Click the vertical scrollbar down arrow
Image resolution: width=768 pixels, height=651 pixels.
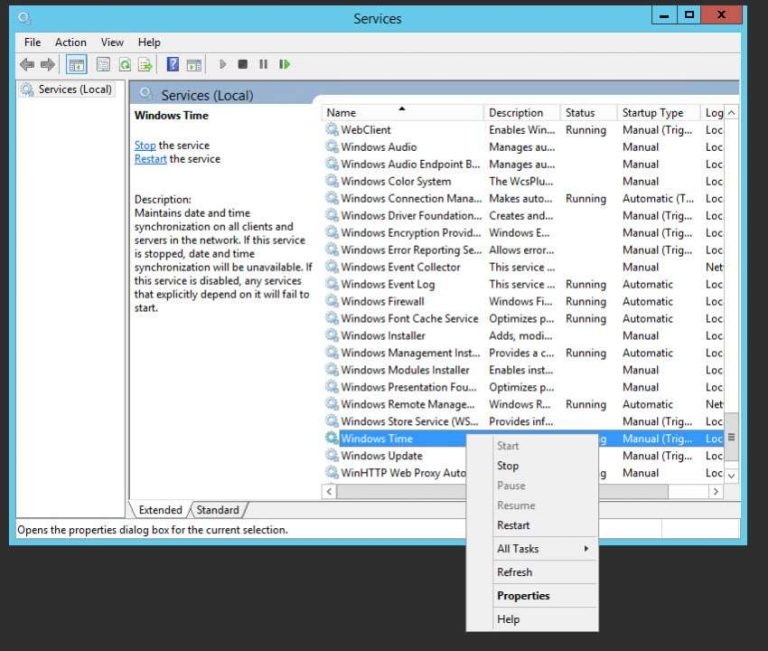(x=731, y=475)
